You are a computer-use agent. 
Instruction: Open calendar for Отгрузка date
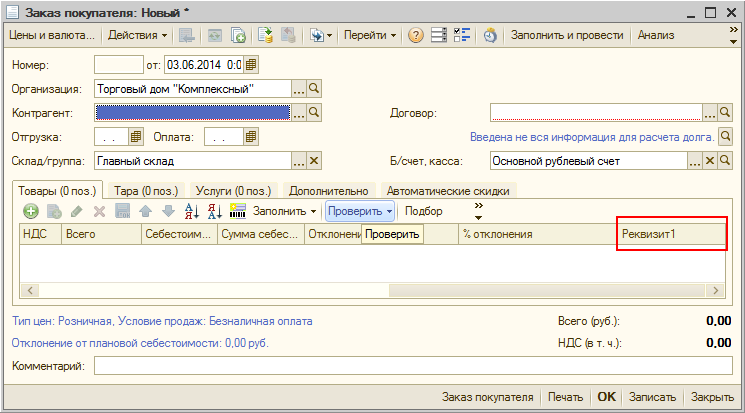point(136,137)
